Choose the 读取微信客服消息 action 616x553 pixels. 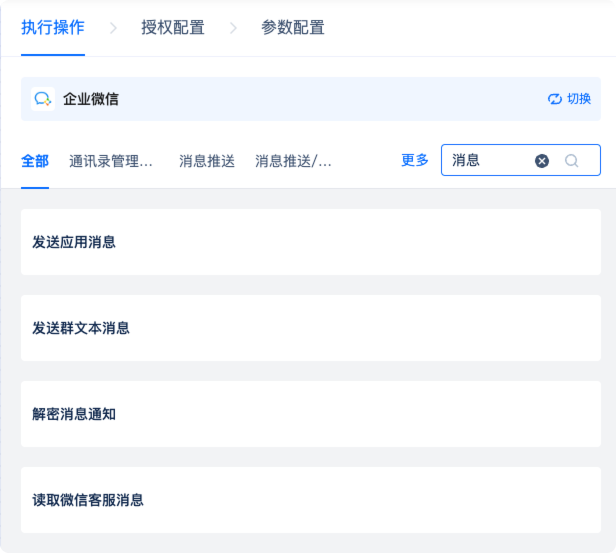(x=311, y=500)
